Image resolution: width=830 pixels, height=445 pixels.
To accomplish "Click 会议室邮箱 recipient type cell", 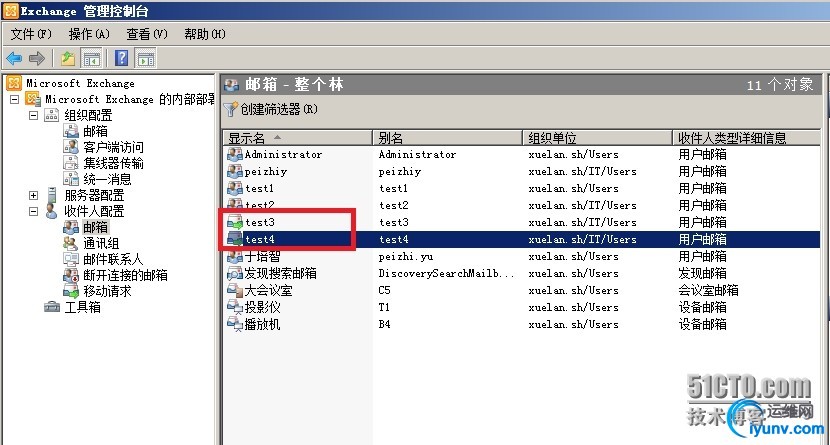I will pyautogui.click(x=708, y=290).
